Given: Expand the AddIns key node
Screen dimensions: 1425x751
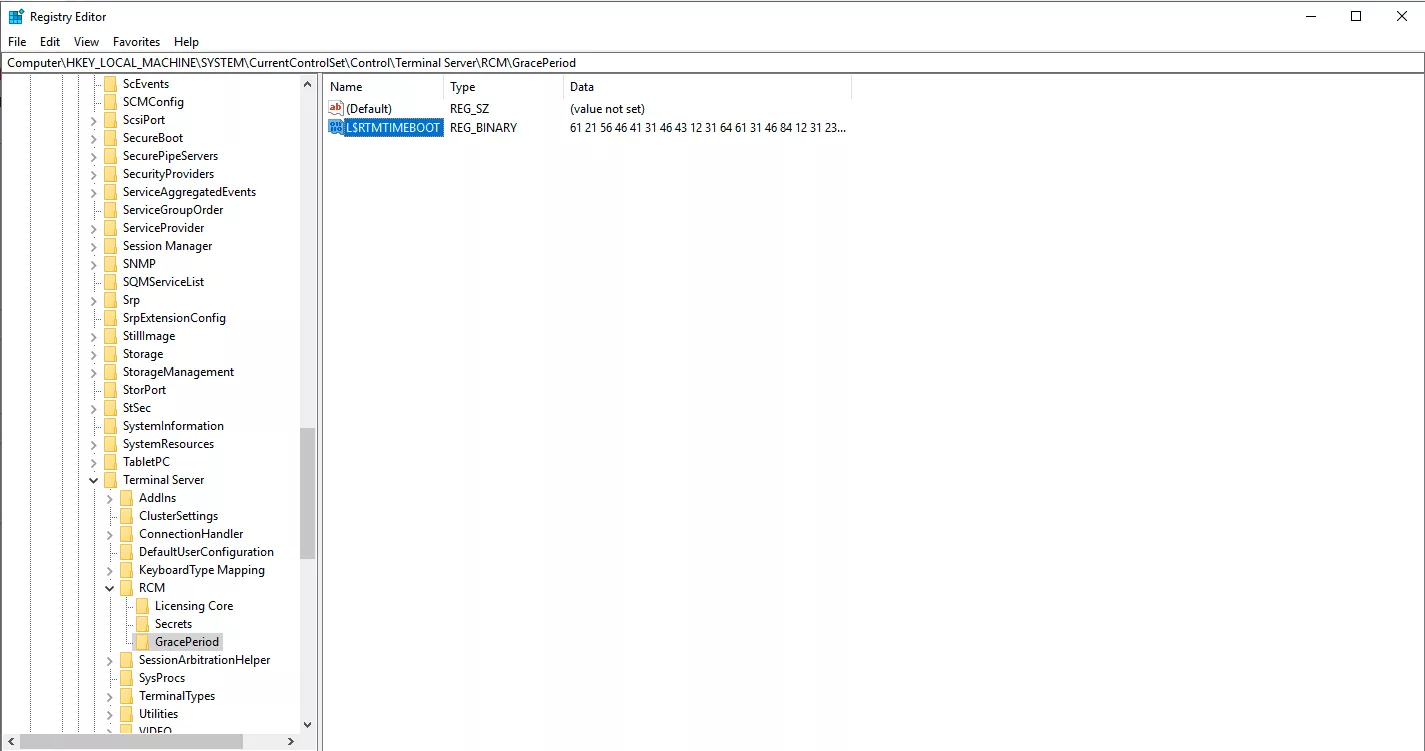Looking at the screenshot, I should [x=110, y=498].
